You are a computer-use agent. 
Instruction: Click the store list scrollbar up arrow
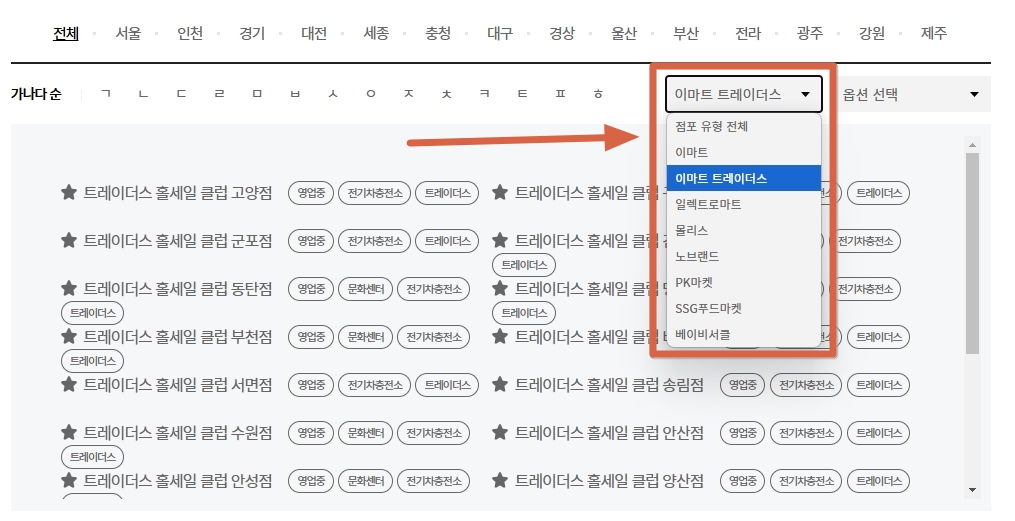[972, 144]
